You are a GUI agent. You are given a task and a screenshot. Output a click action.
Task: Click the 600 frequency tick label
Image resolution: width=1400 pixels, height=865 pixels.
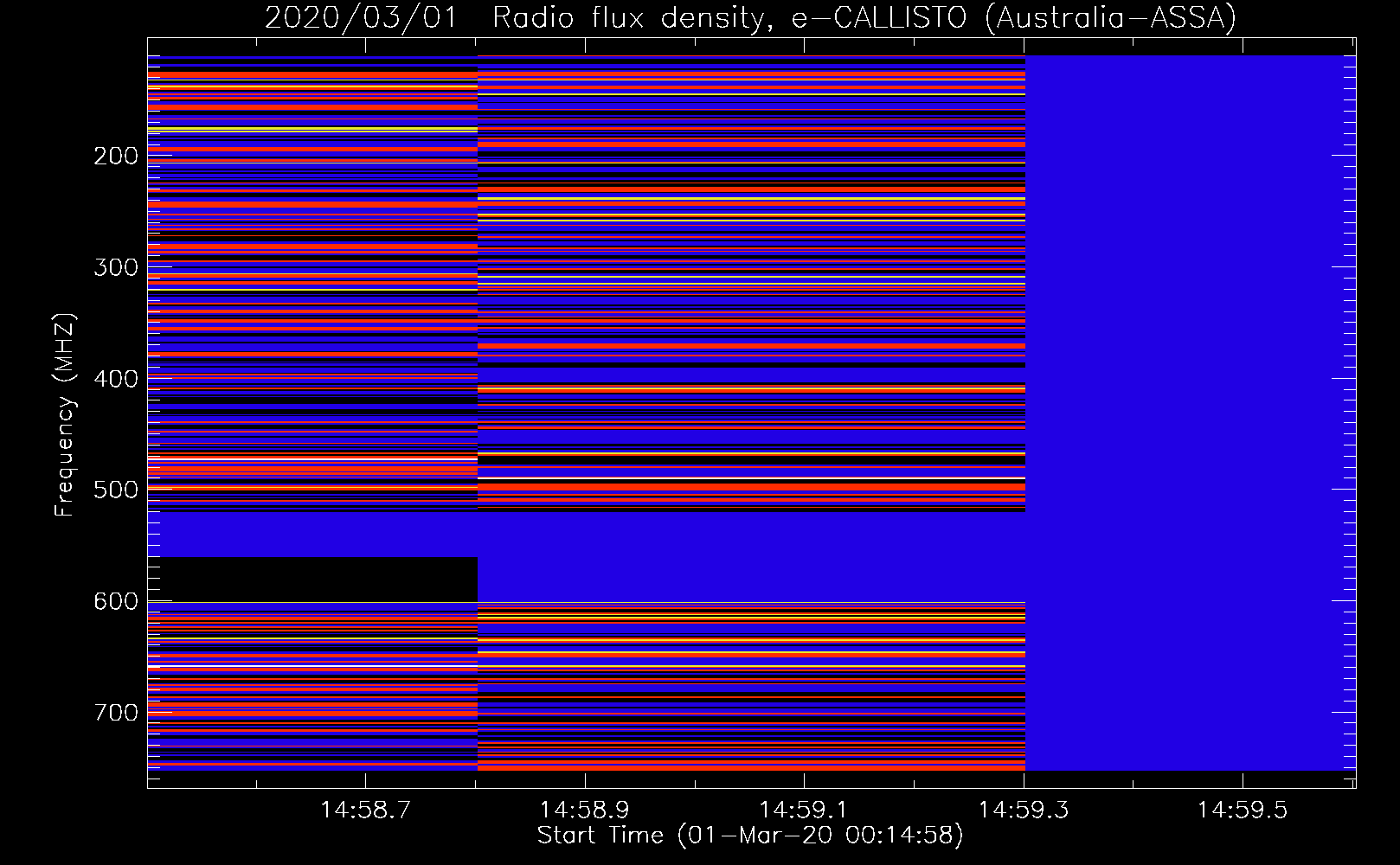tap(116, 601)
